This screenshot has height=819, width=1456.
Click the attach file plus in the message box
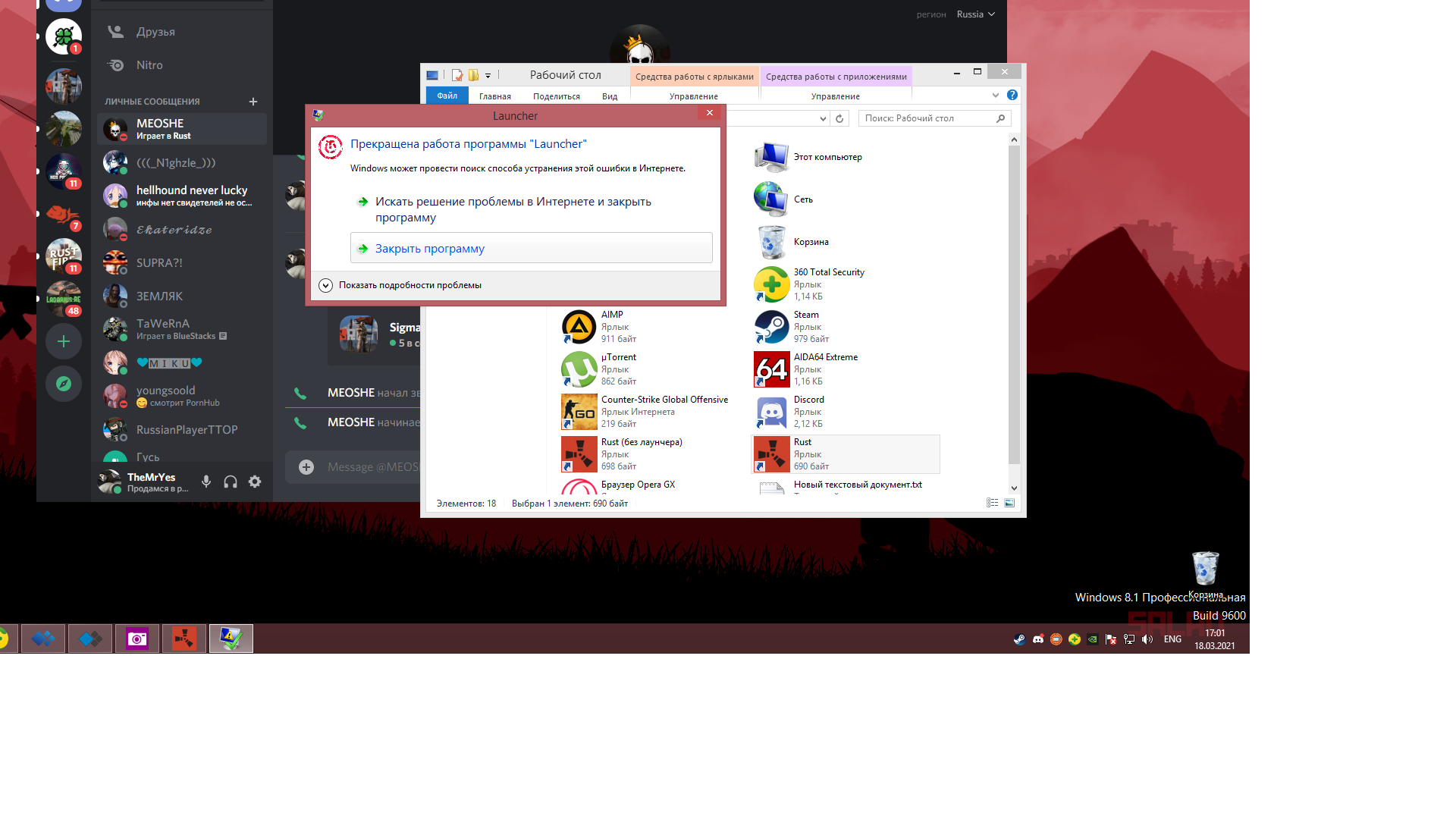[x=306, y=467]
